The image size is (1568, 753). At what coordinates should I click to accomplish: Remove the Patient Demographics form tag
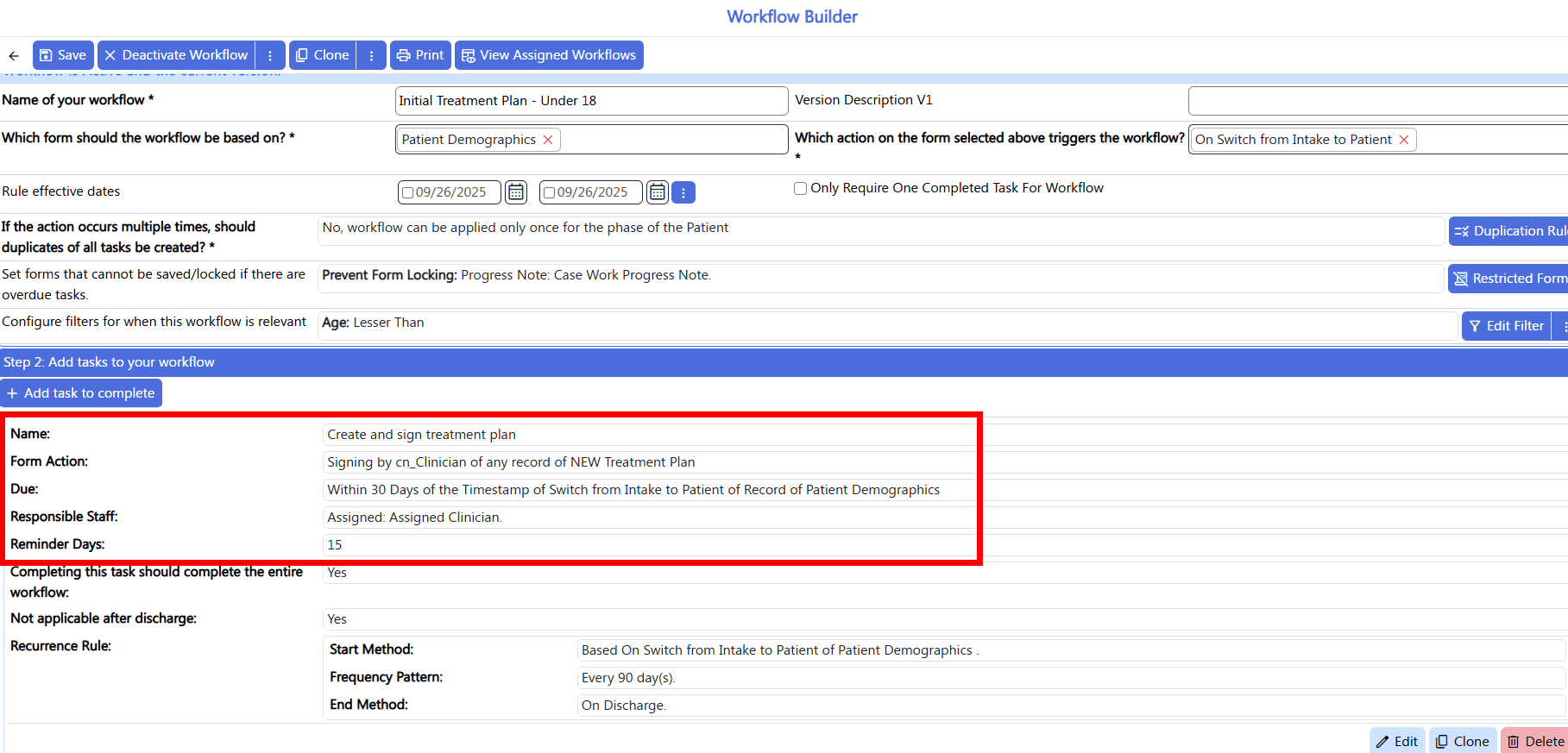(x=548, y=140)
